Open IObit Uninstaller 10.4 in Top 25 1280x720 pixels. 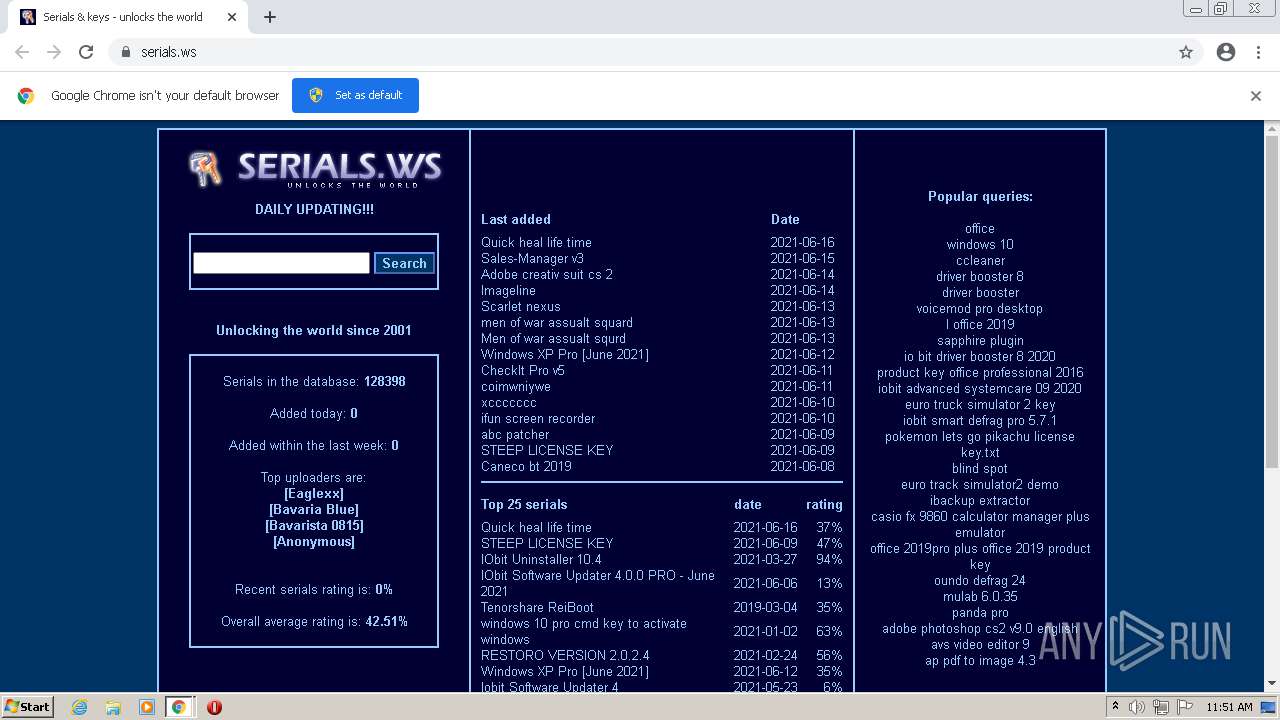coord(541,559)
